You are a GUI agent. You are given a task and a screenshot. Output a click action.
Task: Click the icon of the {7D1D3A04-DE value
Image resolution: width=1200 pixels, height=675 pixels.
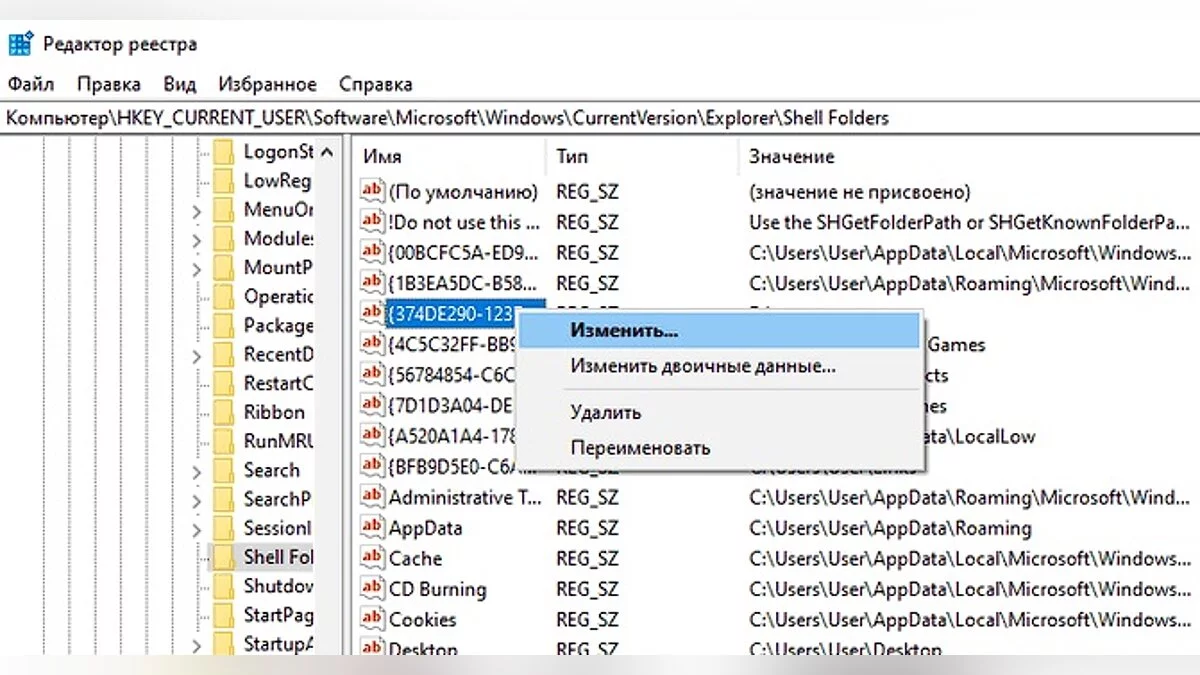373,405
